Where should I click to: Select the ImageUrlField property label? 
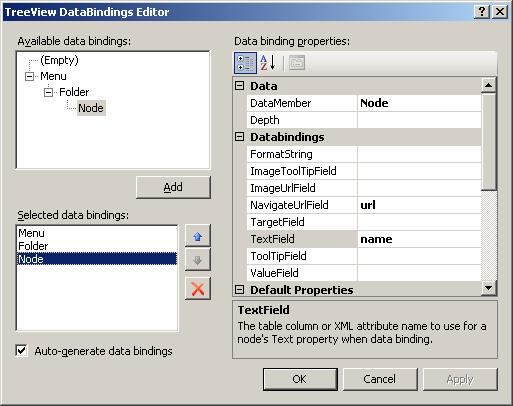click(x=302, y=188)
